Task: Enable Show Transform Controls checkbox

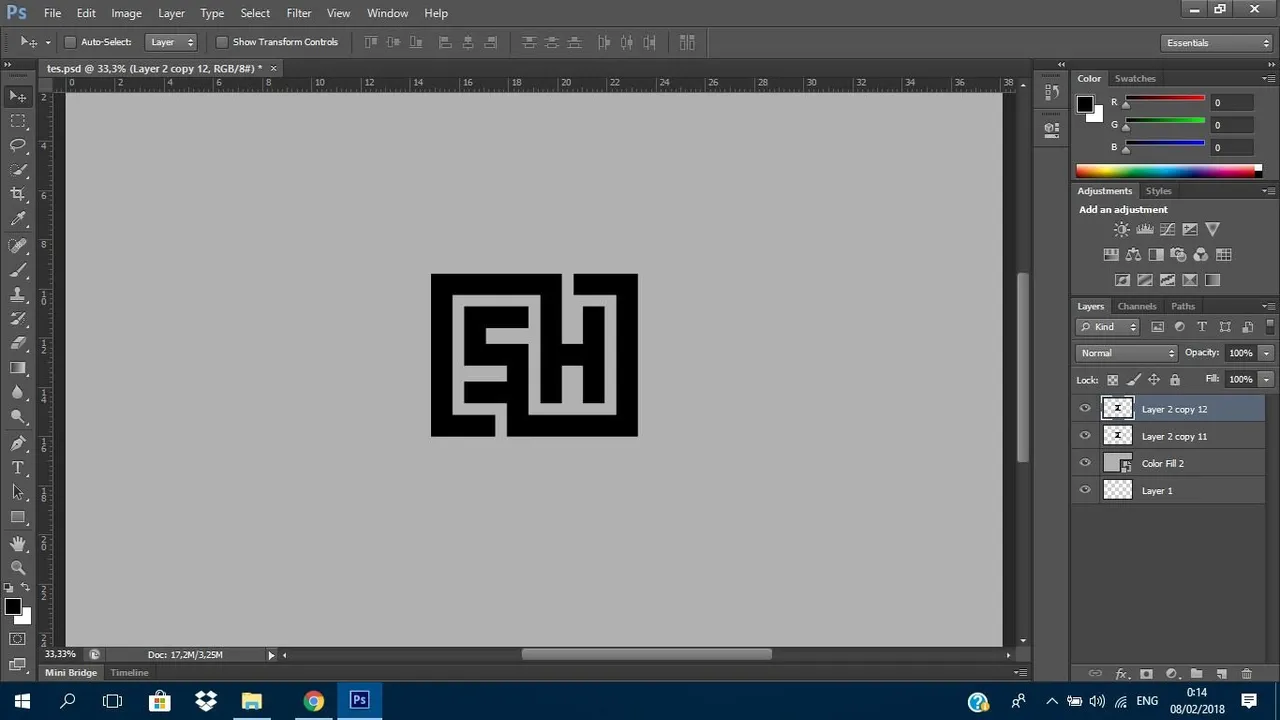Action: (x=222, y=42)
